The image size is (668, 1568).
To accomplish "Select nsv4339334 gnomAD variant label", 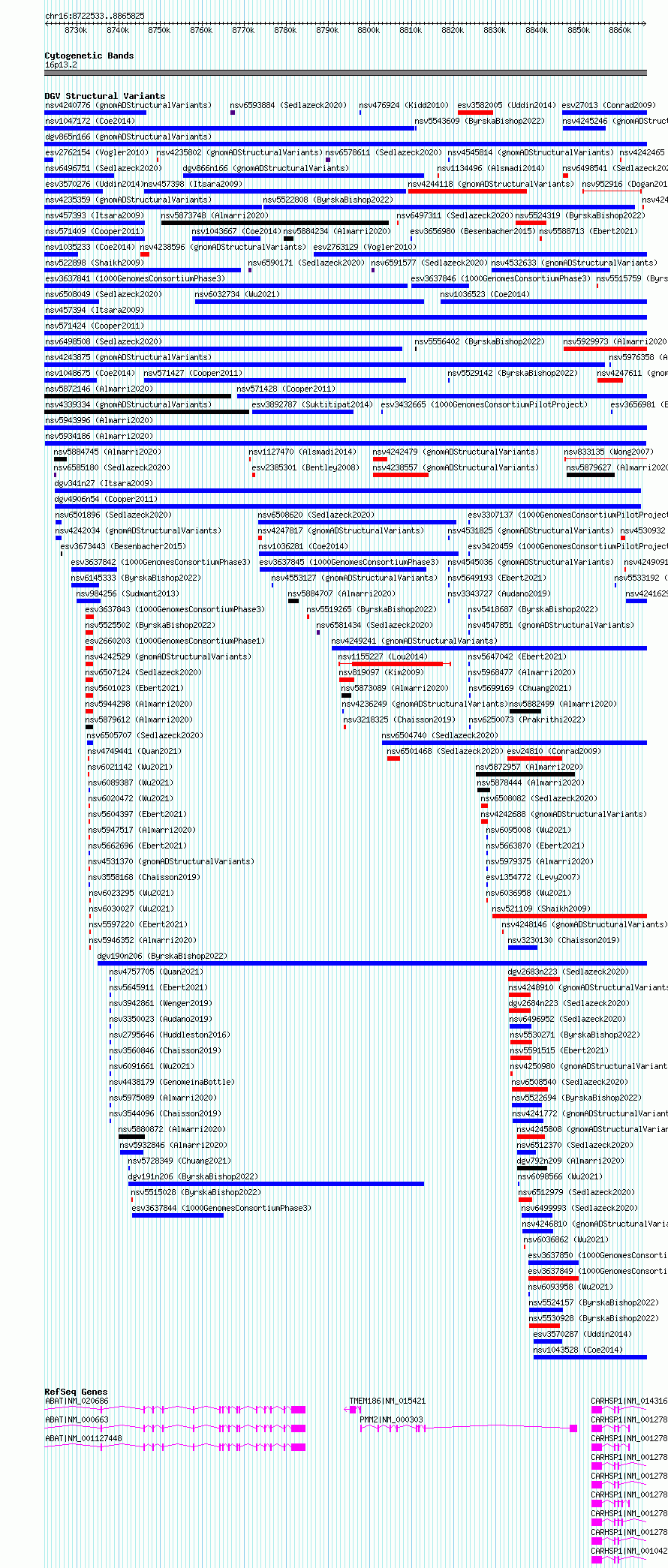I will (128, 404).
